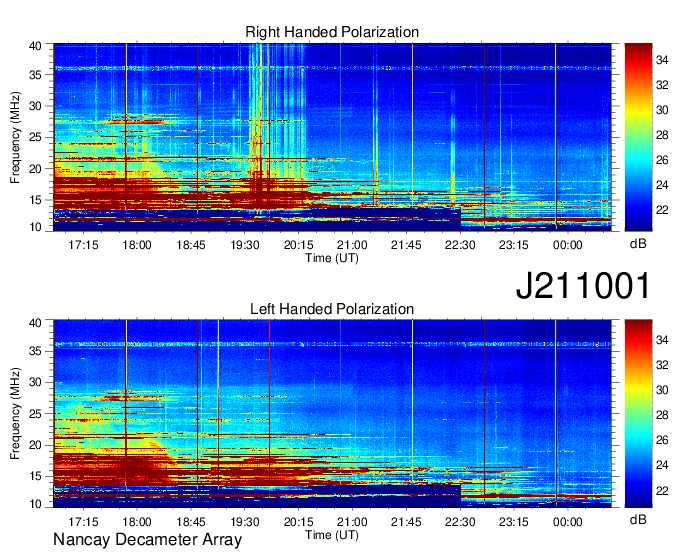Click the 19:30 time tick under the Right Handed plot

[x=245, y=245]
